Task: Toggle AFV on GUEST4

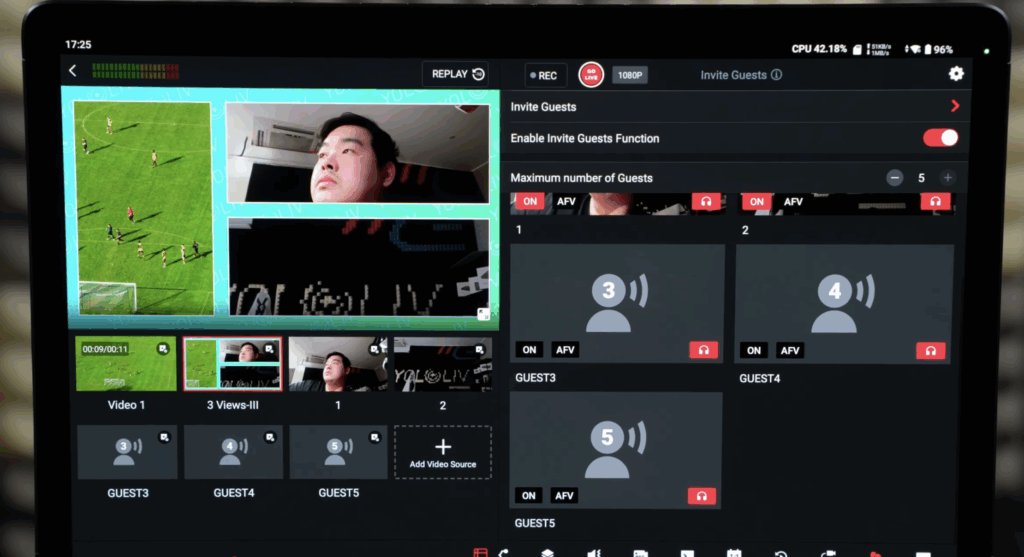Action: pos(790,350)
